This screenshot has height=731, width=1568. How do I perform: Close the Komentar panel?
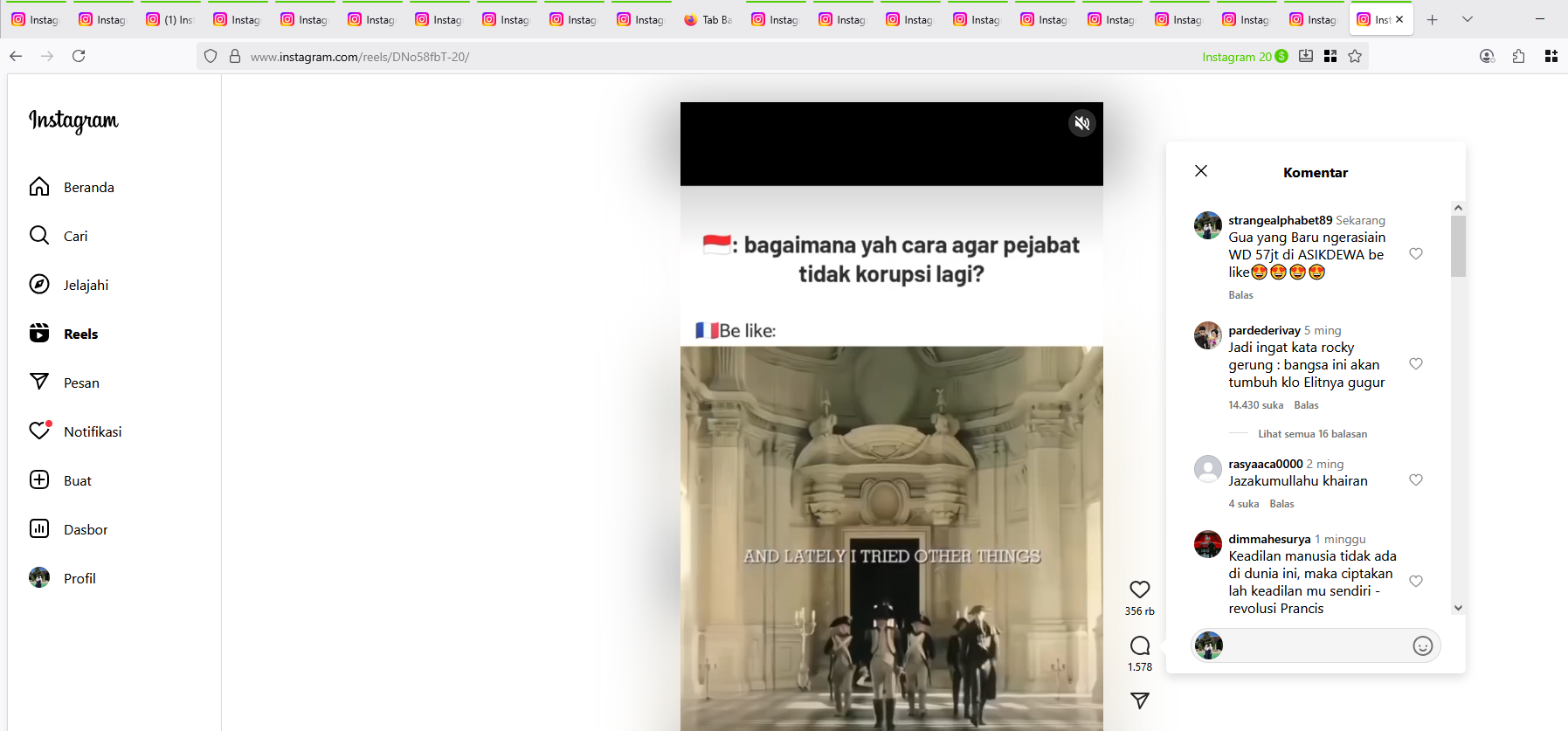tap(1201, 171)
